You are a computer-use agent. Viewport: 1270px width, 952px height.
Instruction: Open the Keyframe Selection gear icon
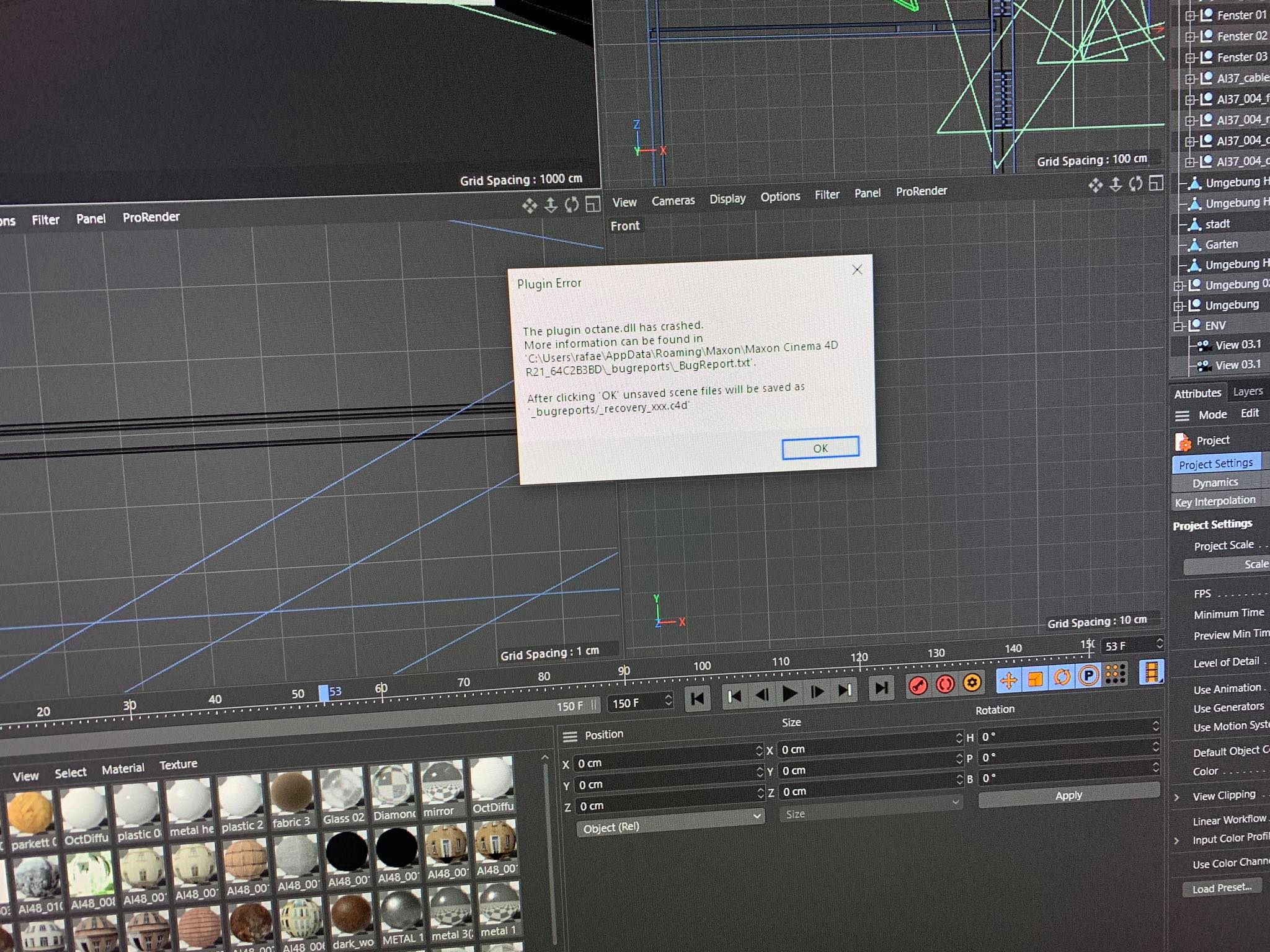pos(972,682)
